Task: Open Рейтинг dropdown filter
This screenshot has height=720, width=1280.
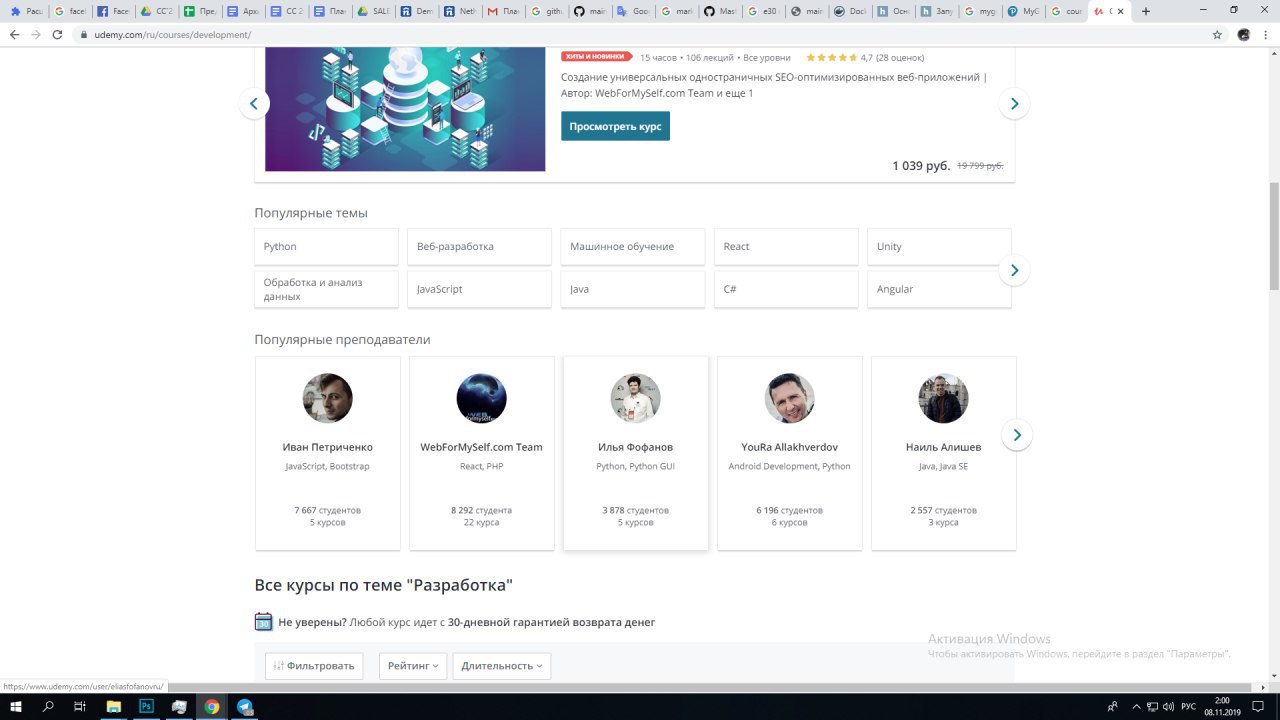Action: pyautogui.click(x=413, y=666)
